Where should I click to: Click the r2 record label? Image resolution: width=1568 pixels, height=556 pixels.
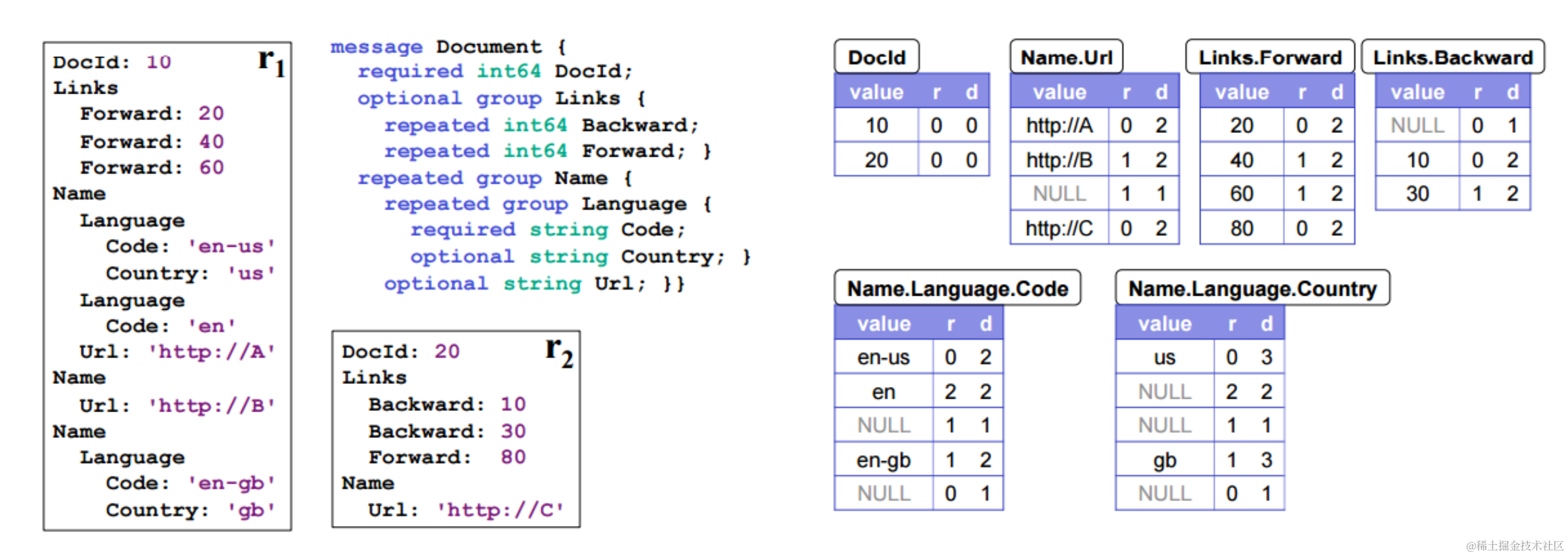(559, 352)
